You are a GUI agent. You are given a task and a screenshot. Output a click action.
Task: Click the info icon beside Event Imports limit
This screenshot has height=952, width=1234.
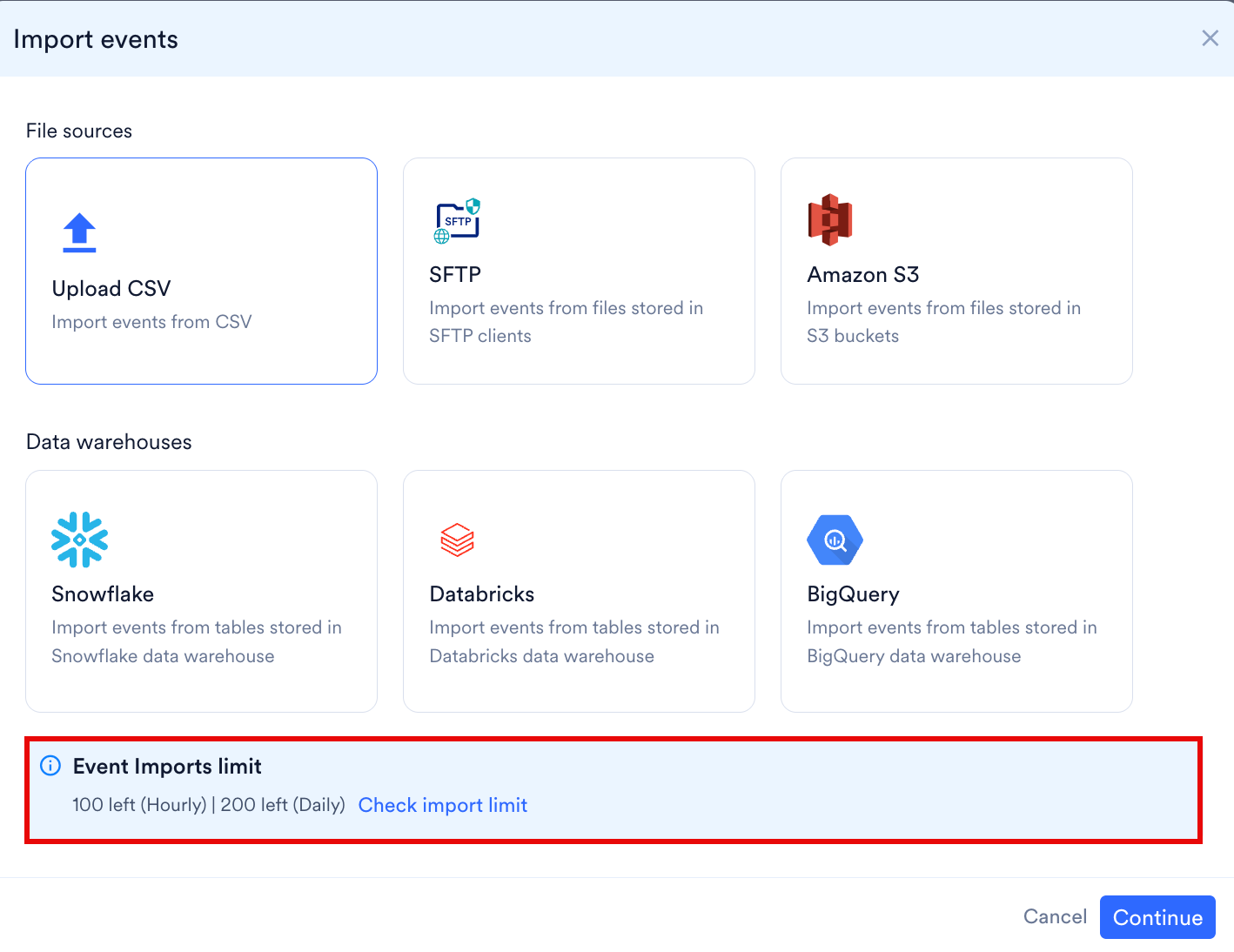click(50, 766)
